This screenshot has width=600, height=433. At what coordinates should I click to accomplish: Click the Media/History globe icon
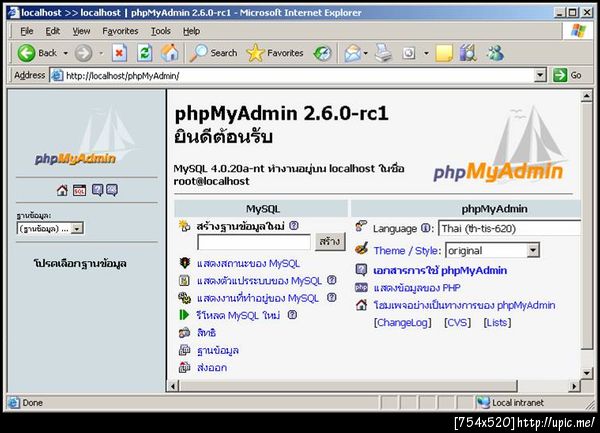322,53
